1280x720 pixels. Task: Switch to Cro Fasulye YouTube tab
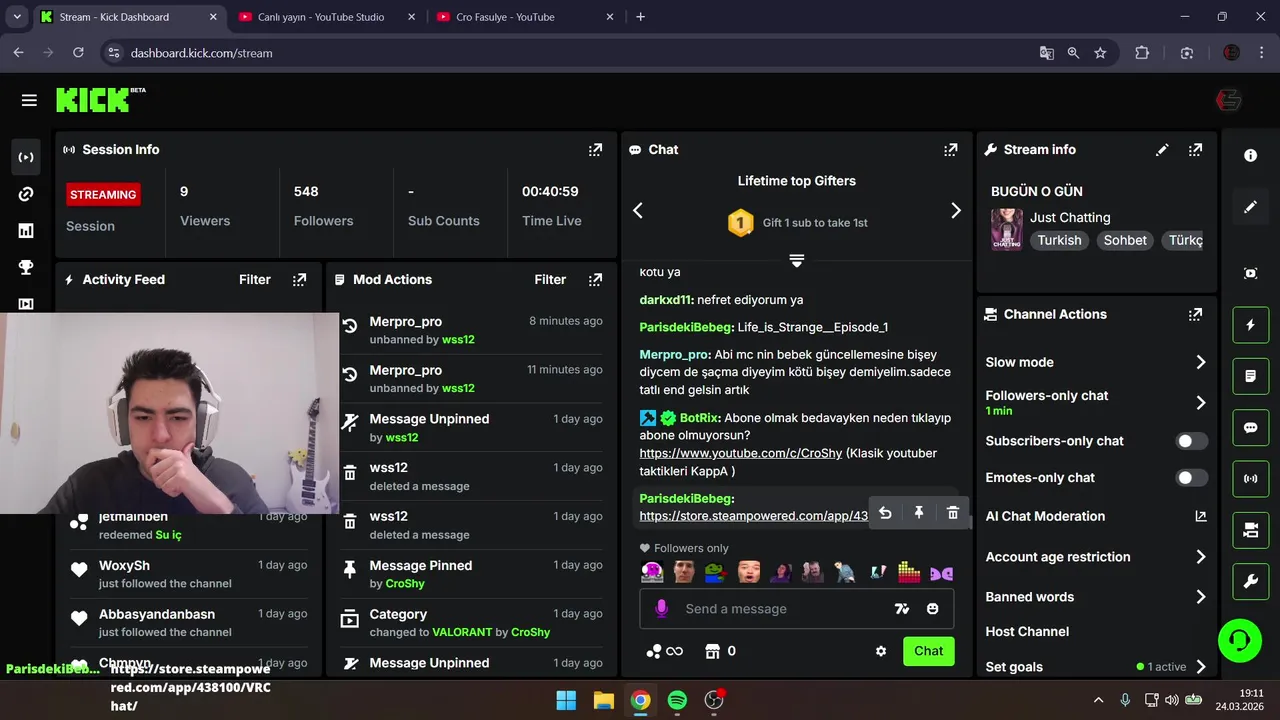pos(524,17)
